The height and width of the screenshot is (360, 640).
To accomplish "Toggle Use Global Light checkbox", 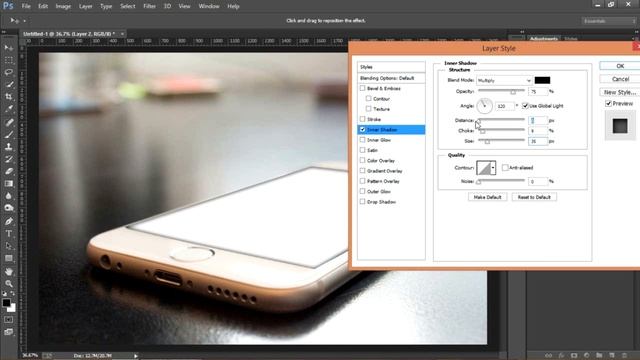I will pos(525,106).
